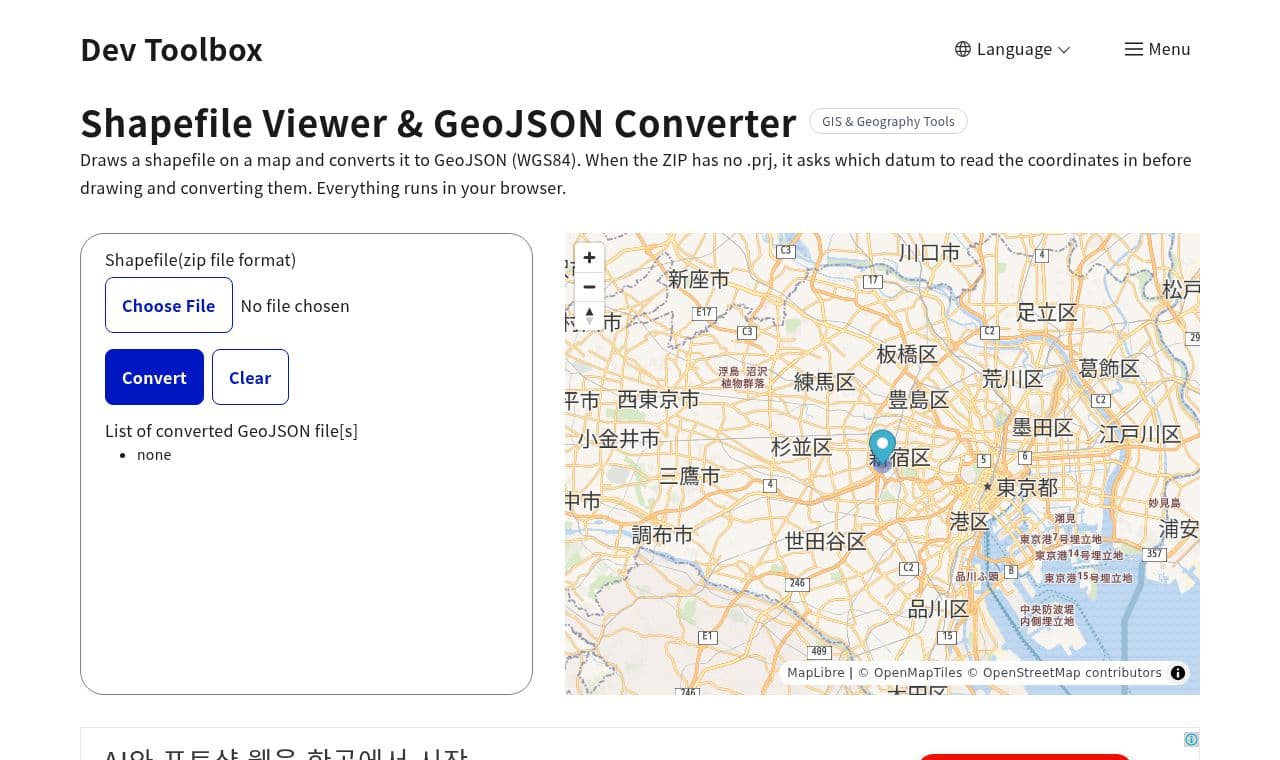Click the 'none' list item

coord(154,455)
